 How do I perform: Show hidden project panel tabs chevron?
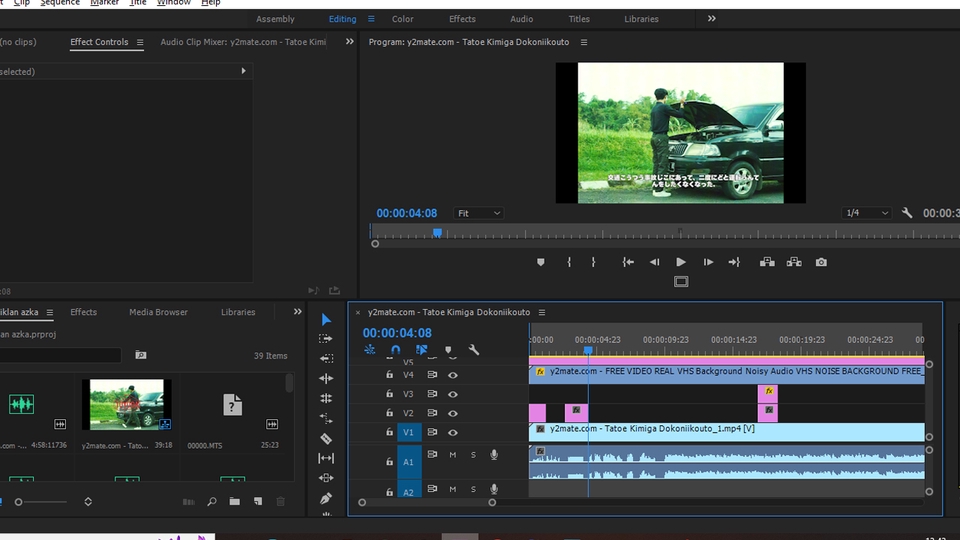[298, 312]
